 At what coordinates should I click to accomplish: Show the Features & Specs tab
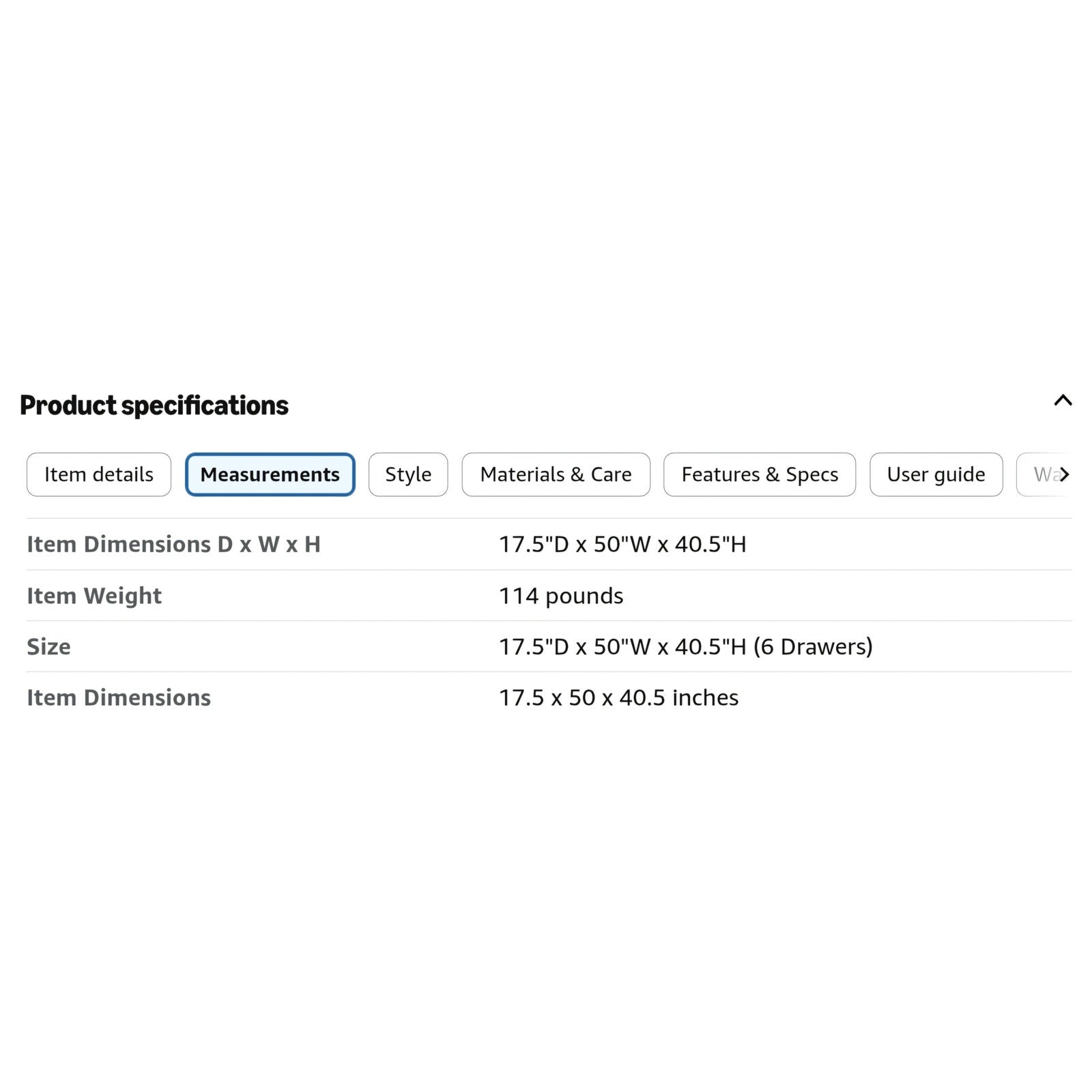pos(760,474)
